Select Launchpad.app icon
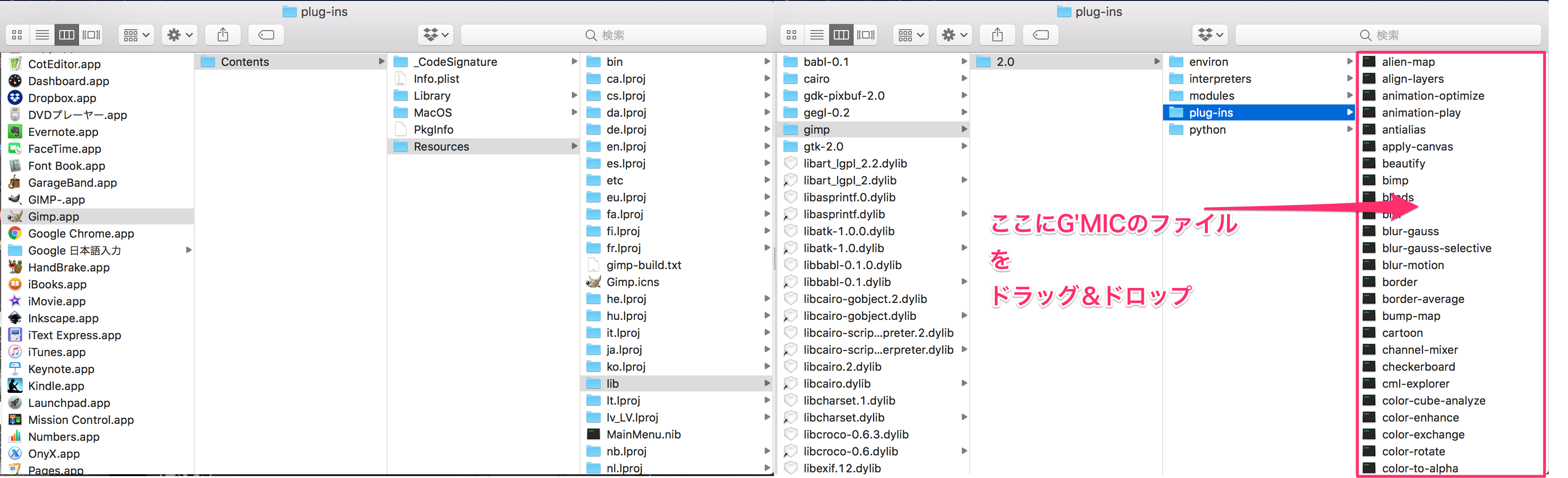 click(x=15, y=403)
